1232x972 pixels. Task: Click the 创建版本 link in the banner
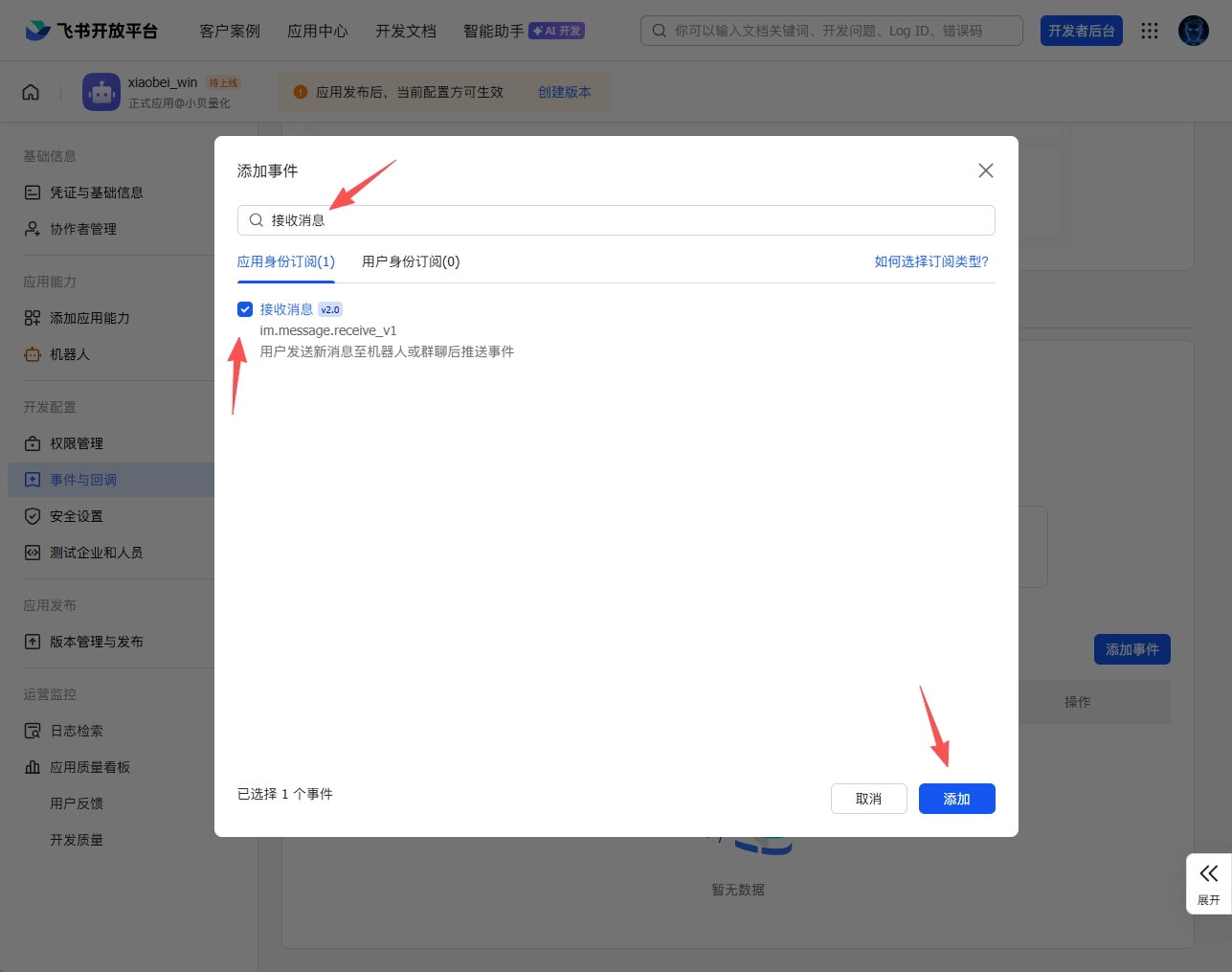(565, 92)
